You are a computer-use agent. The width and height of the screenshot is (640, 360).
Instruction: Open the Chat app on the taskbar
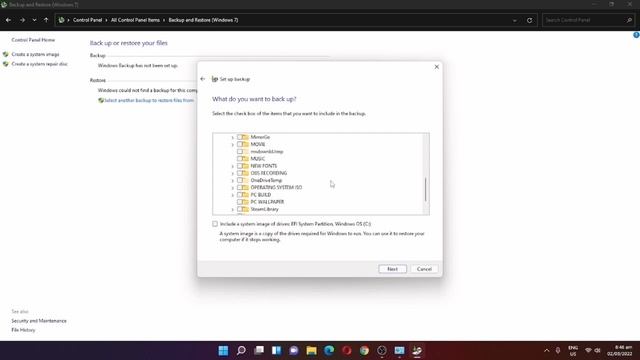tap(294, 351)
